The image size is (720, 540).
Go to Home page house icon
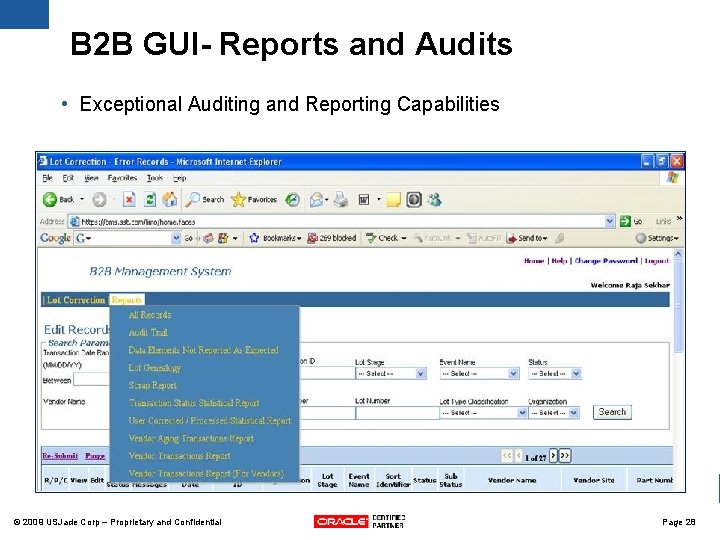[x=169, y=199]
